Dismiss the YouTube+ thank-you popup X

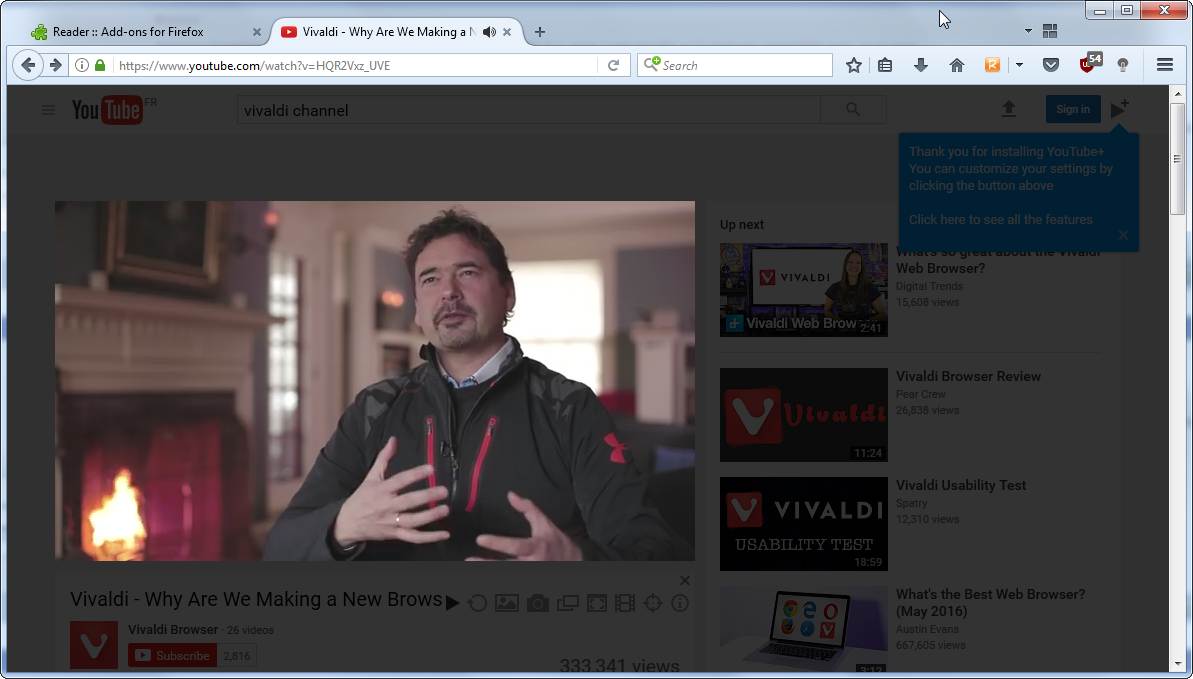coord(1123,235)
